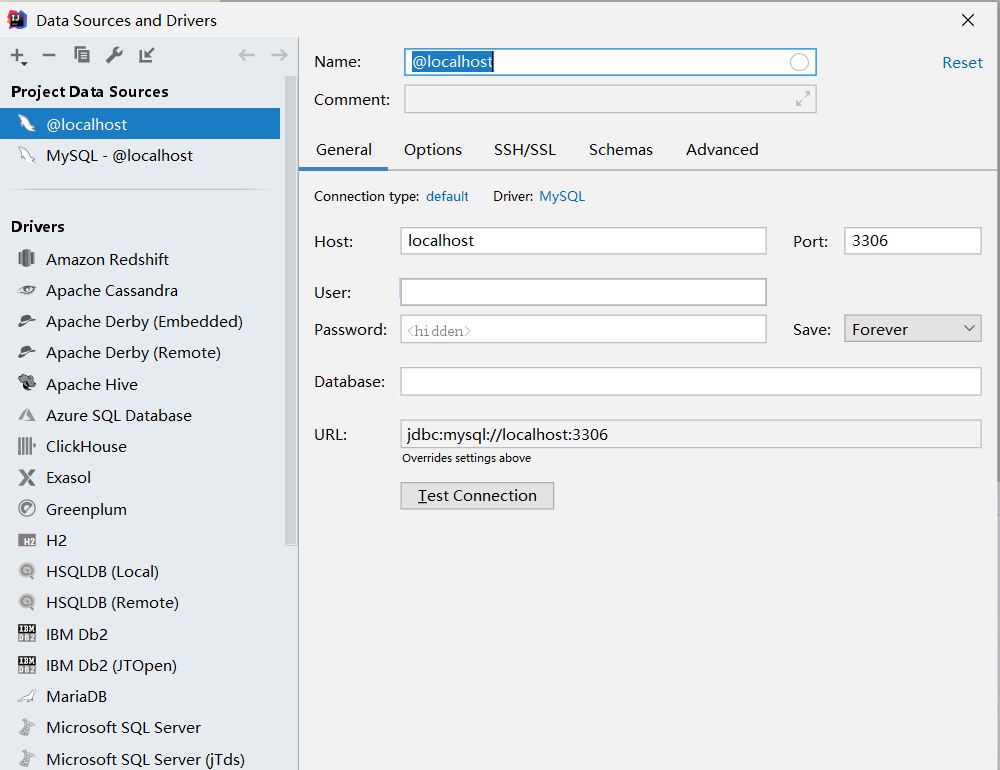Focus the Port field showing 3306
Screen dimensions: 1000x770
(912, 241)
